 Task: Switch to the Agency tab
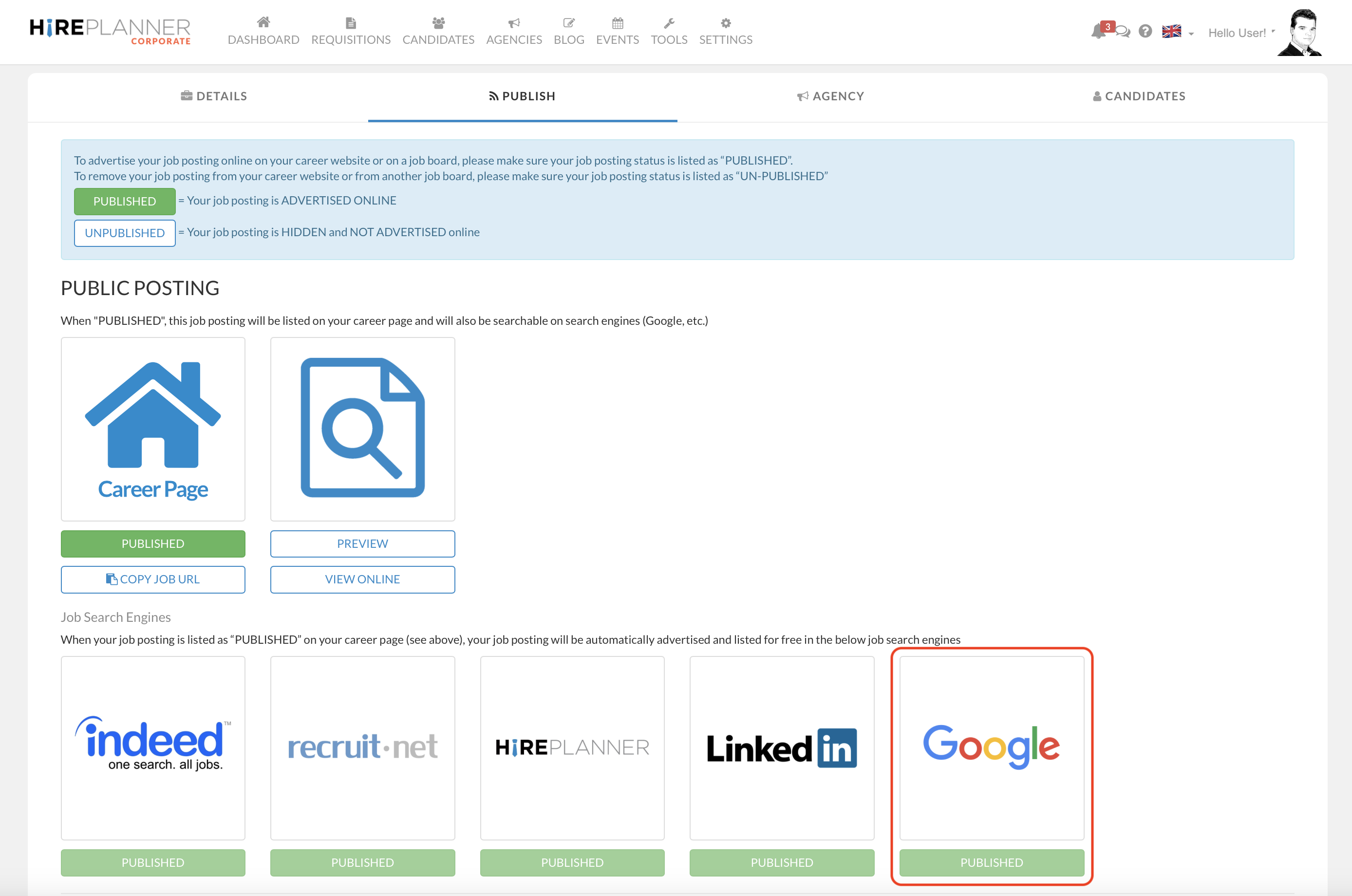click(x=830, y=96)
